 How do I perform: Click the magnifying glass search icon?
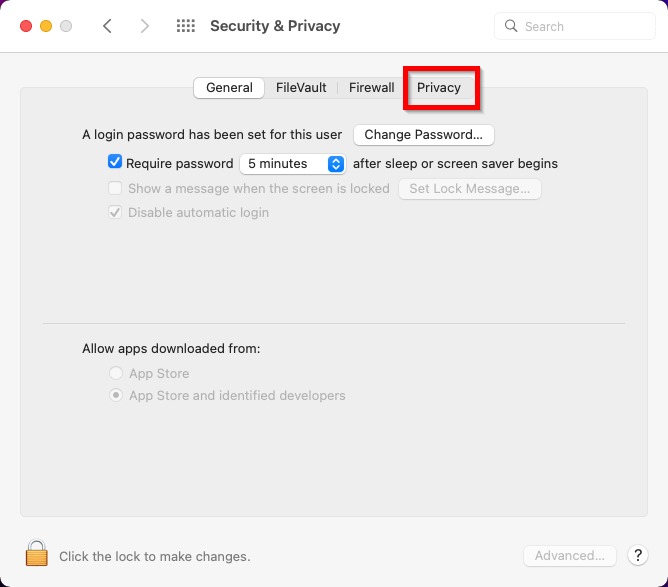512,26
